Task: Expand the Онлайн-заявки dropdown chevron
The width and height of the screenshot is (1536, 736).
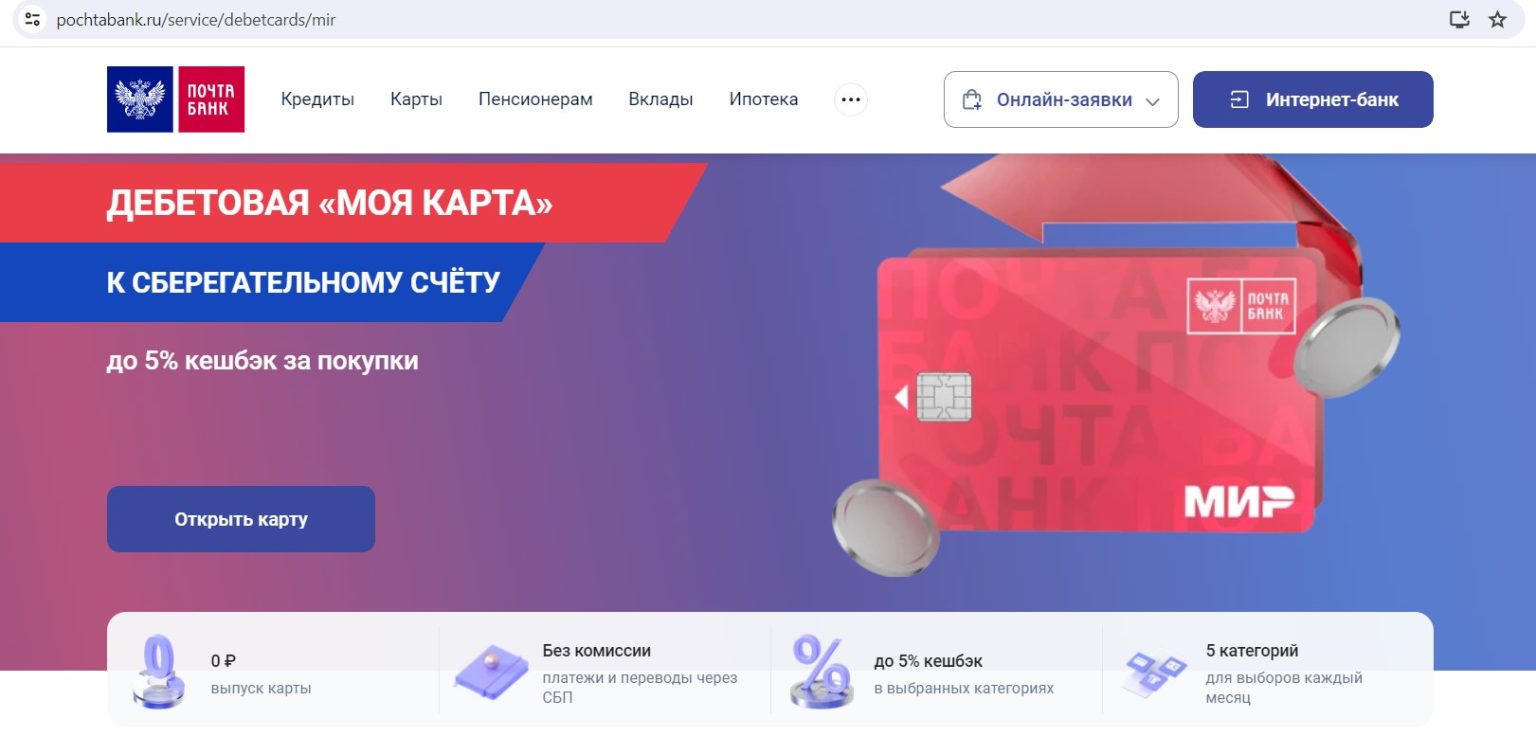Action: click(1152, 101)
